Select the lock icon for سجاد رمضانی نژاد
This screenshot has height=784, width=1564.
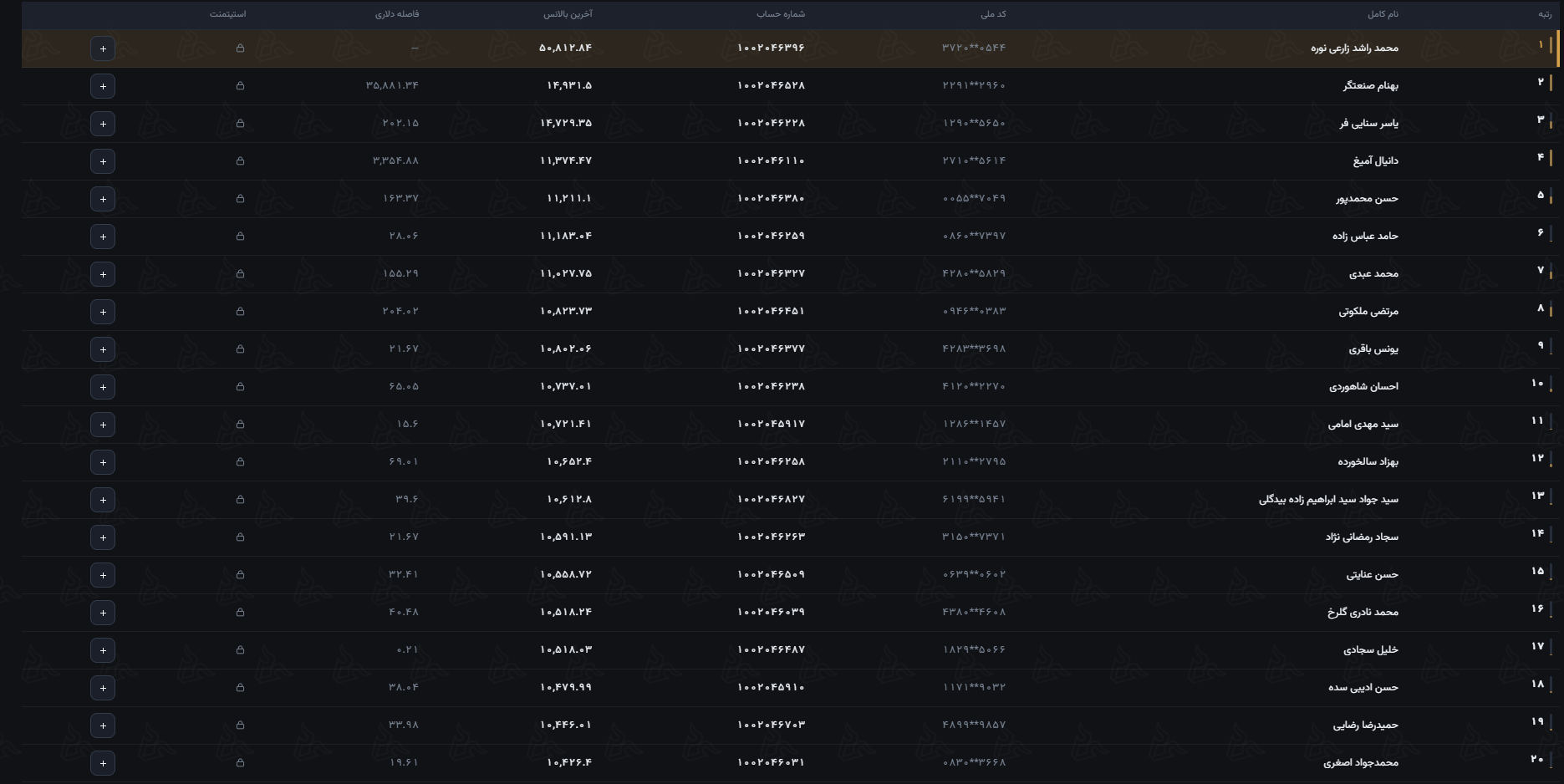click(x=240, y=537)
